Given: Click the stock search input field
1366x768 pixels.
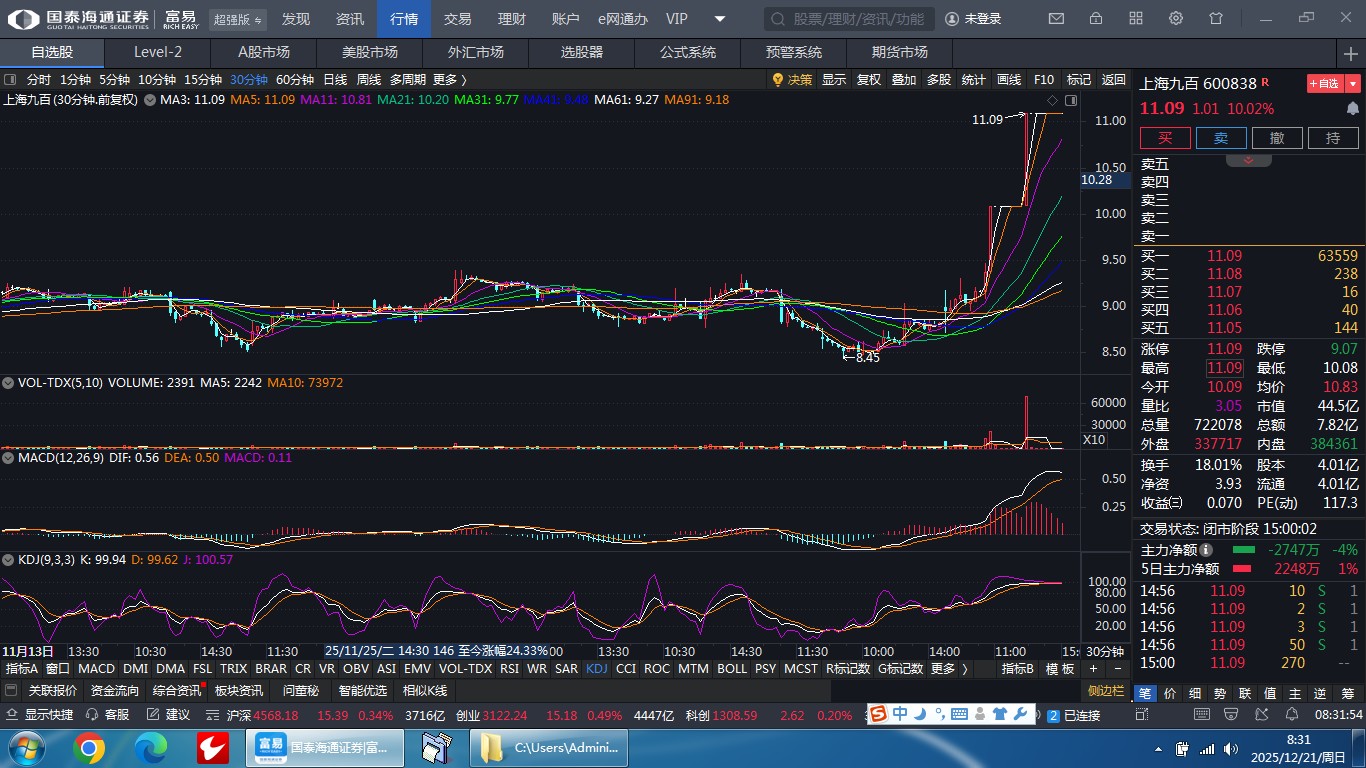Looking at the screenshot, I should coord(850,19).
